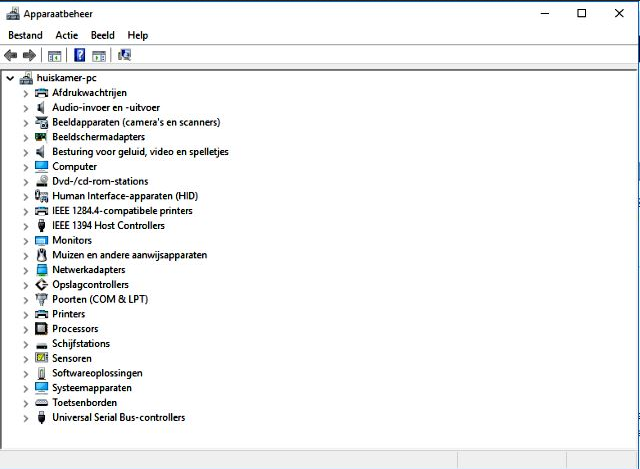
Task: Expand the Softwareoplossingen node
Action: (26, 374)
